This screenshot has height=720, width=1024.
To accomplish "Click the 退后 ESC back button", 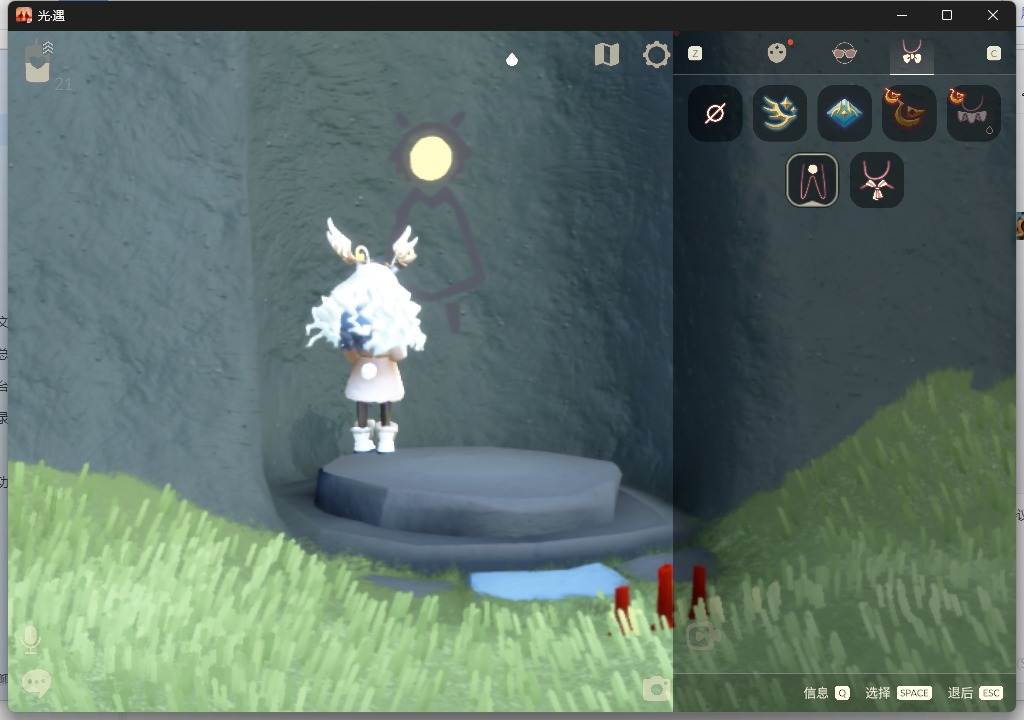I will (x=975, y=693).
